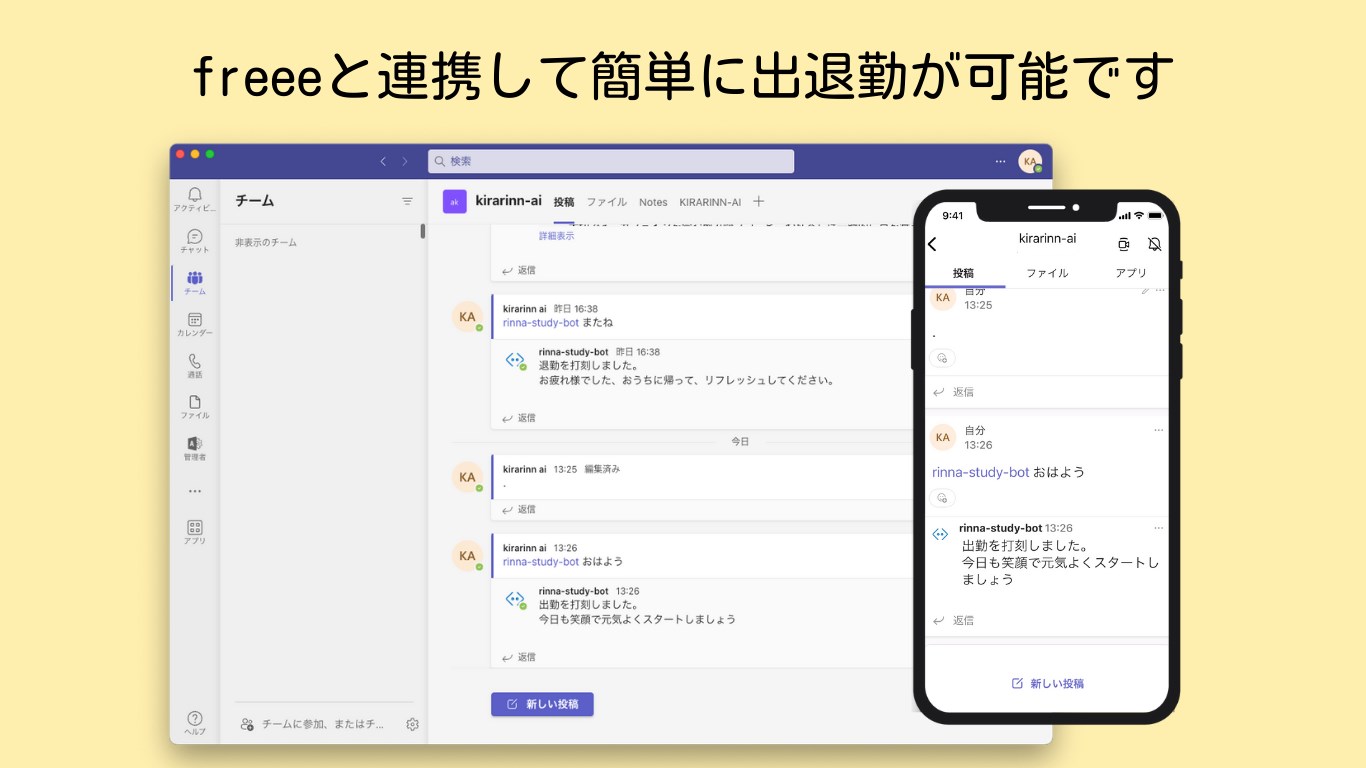The image size is (1366, 768).
Task: Click the filter icon beside チーム heading
Action: click(x=407, y=201)
